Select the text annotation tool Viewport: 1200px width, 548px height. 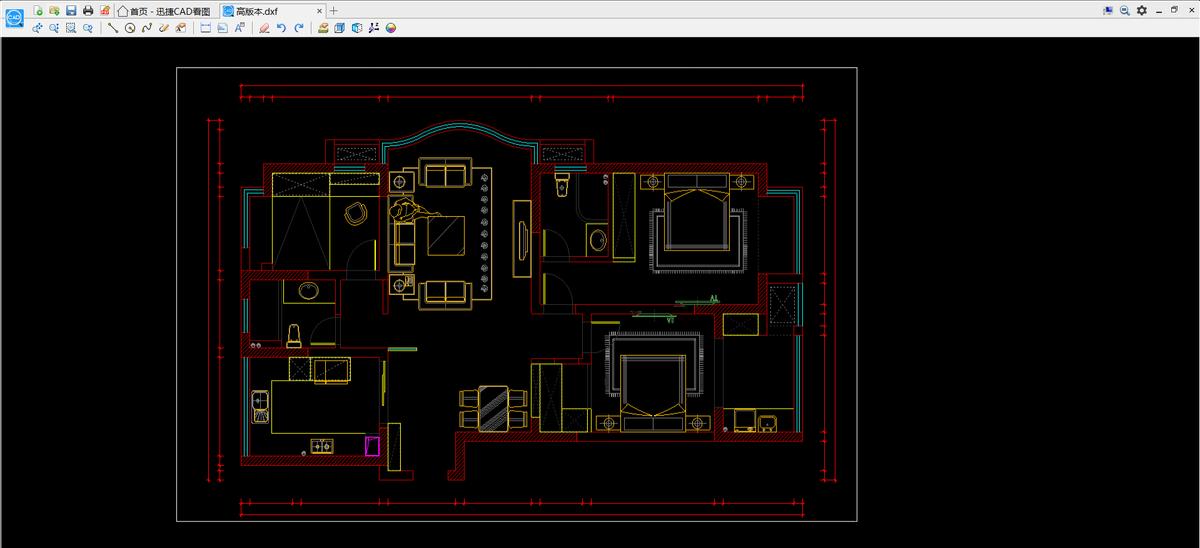240,28
